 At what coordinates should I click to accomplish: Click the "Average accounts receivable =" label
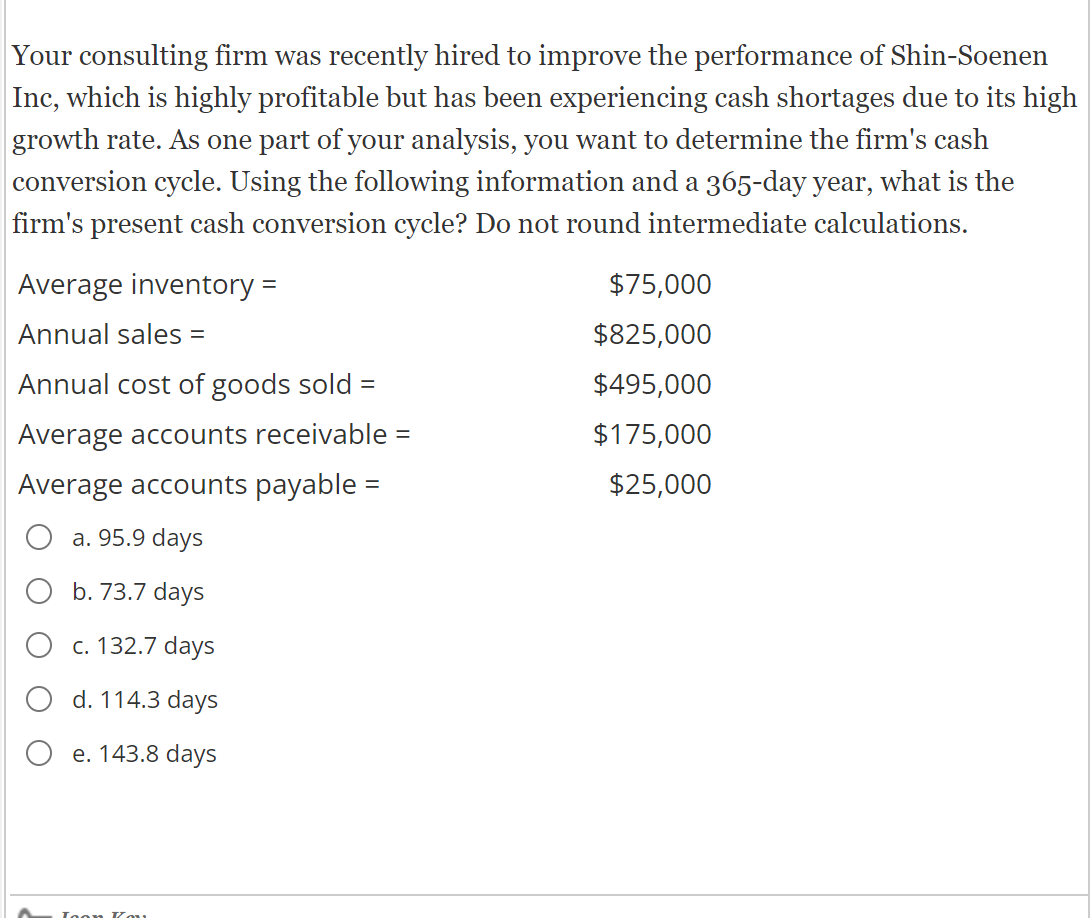point(215,435)
